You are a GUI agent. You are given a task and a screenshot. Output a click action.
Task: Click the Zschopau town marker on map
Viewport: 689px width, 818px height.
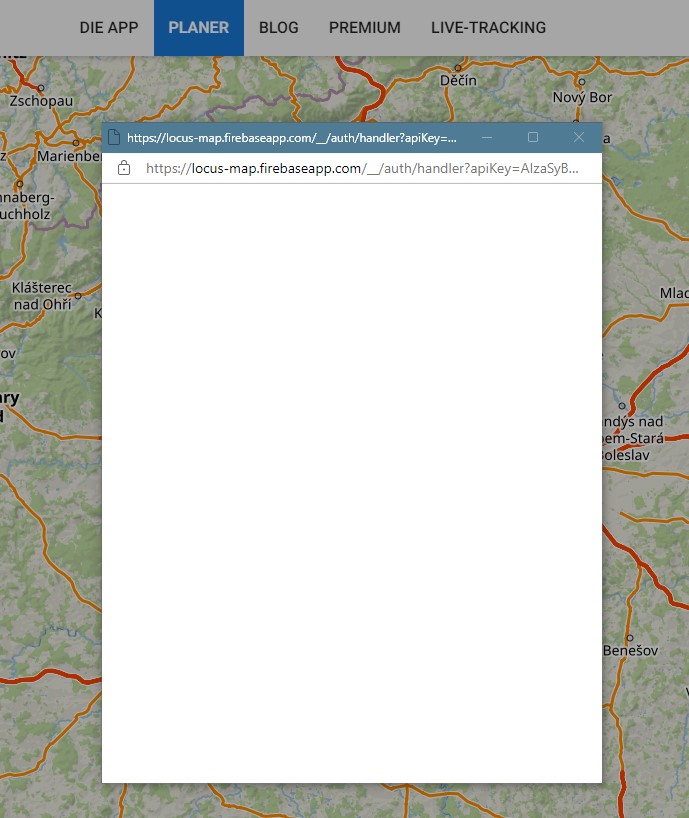pyautogui.click(x=40, y=87)
